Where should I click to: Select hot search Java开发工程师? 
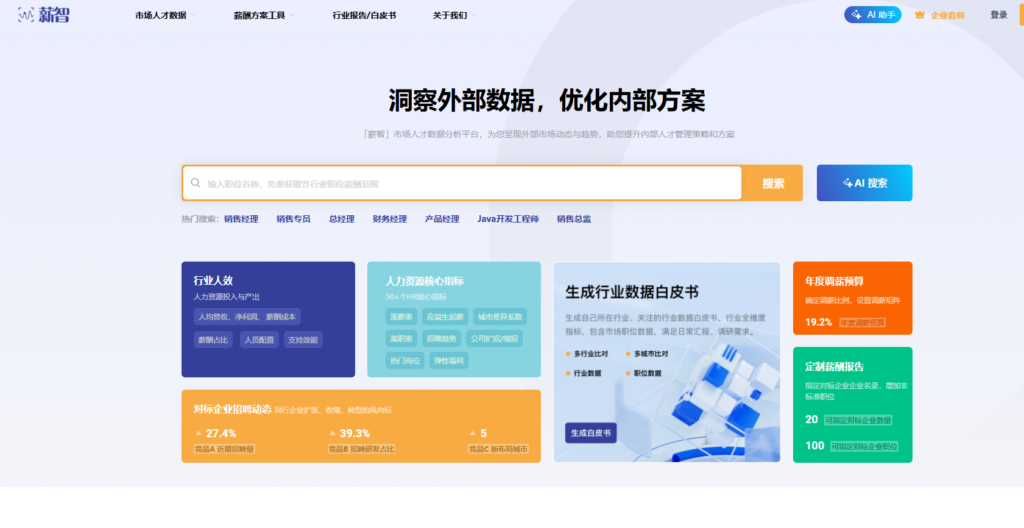tap(508, 219)
